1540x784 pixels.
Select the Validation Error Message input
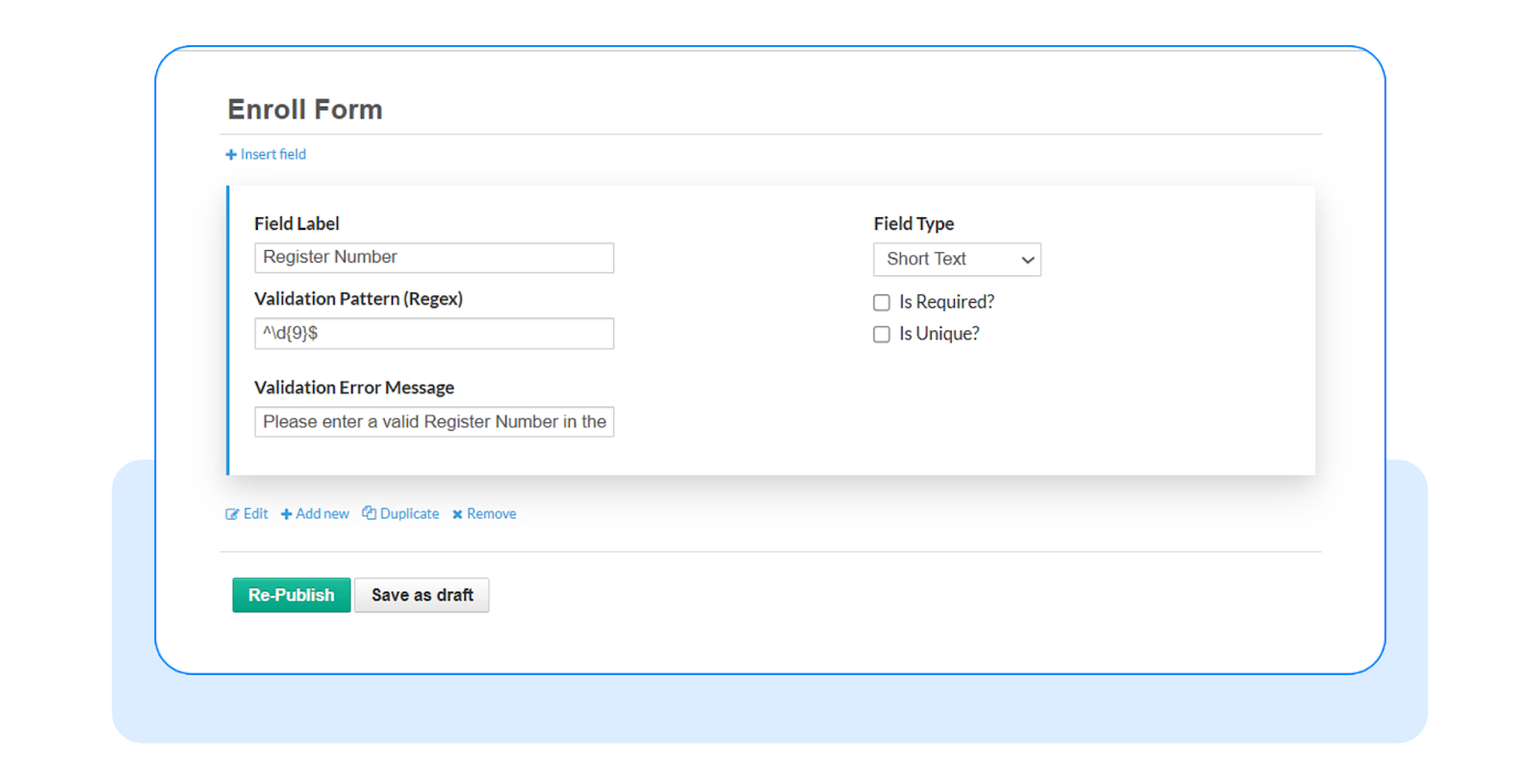(x=434, y=422)
